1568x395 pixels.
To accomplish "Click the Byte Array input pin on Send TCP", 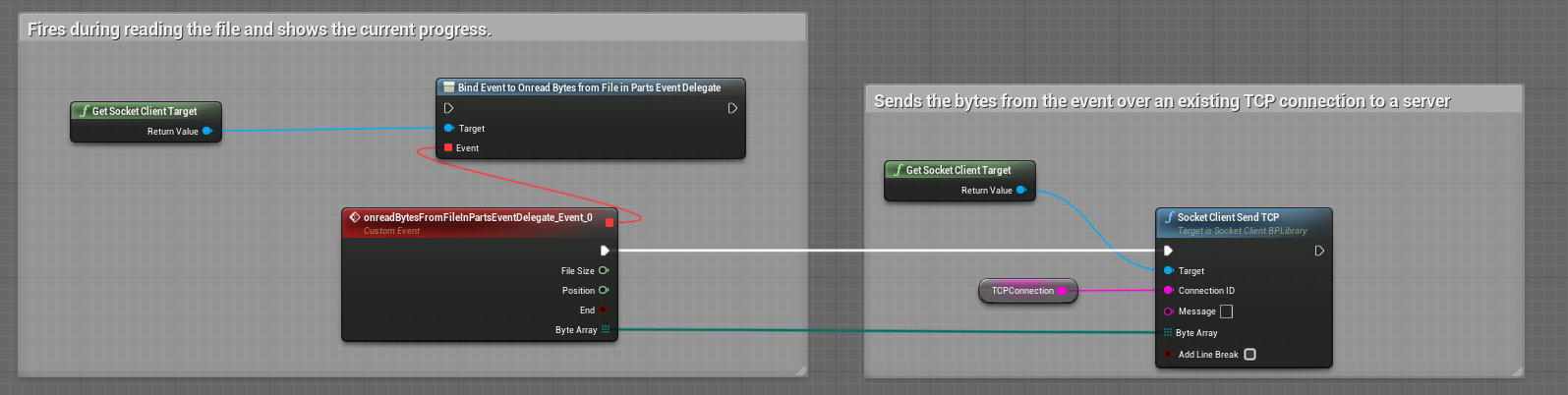I will click(1168, 333).
